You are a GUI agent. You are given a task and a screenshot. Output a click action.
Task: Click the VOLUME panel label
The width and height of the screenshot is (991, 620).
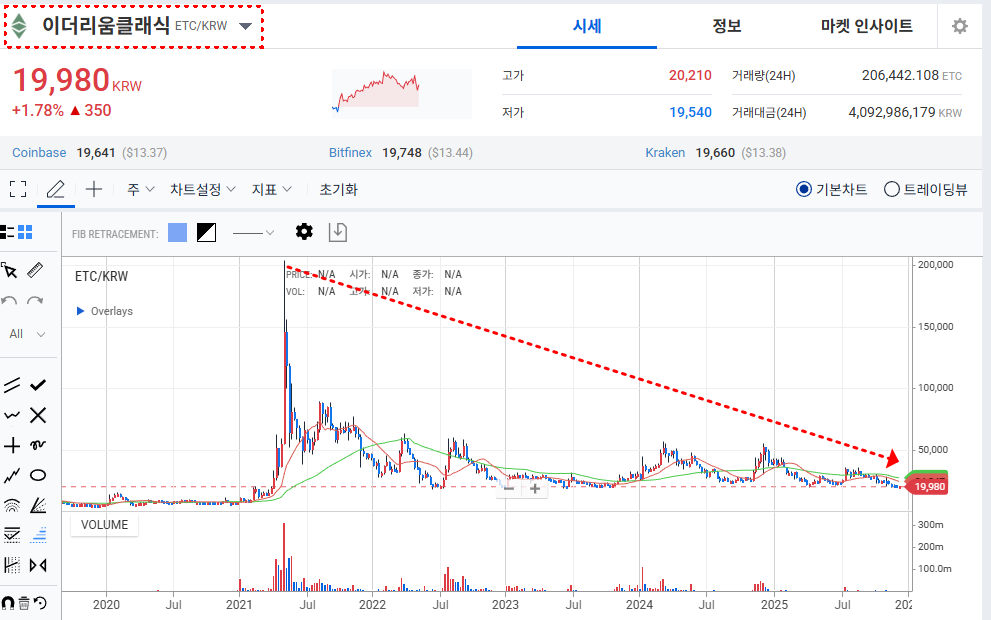click(104, 525)
